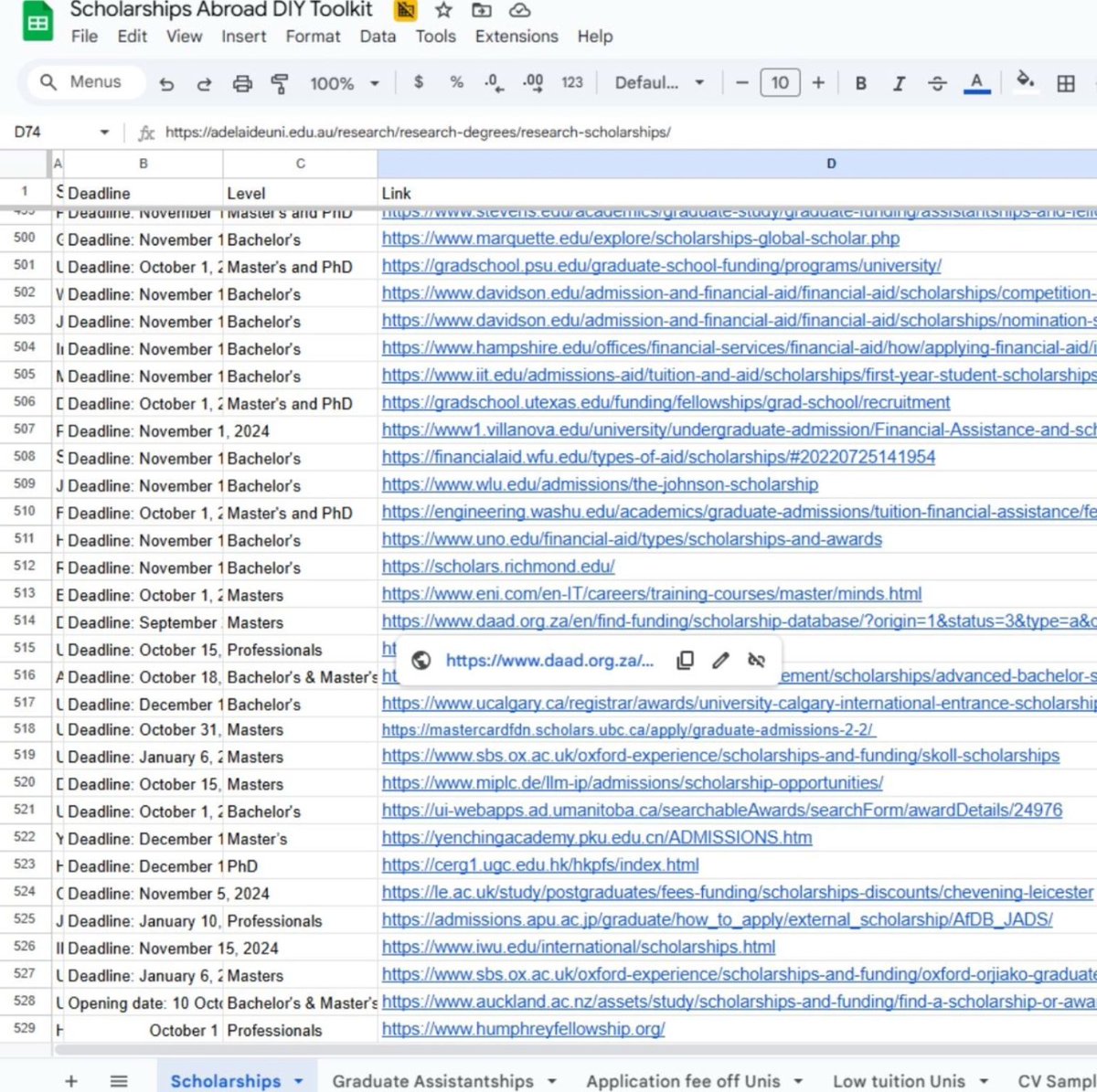Open the File menu

(84, 37)
